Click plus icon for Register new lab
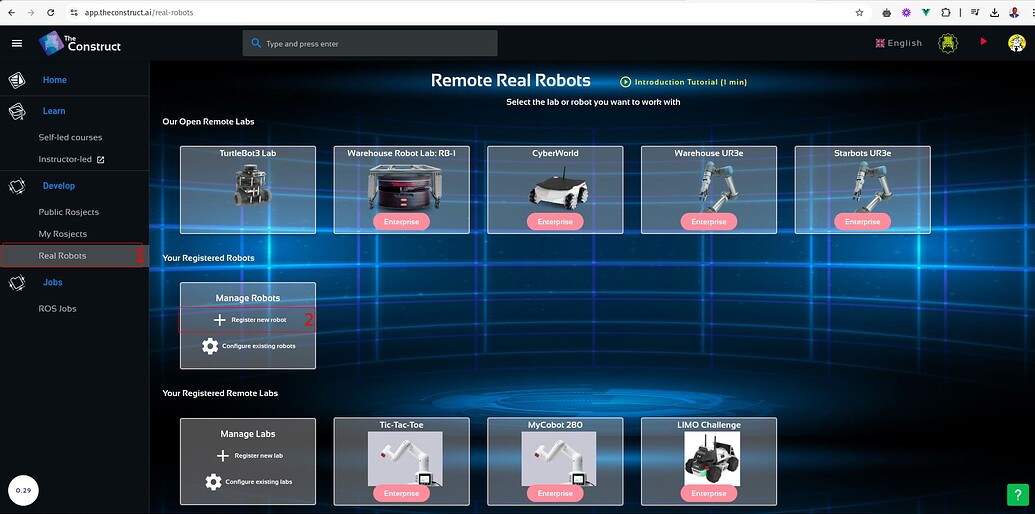This screenshot has height=514, width=1035. click(222, 456)
